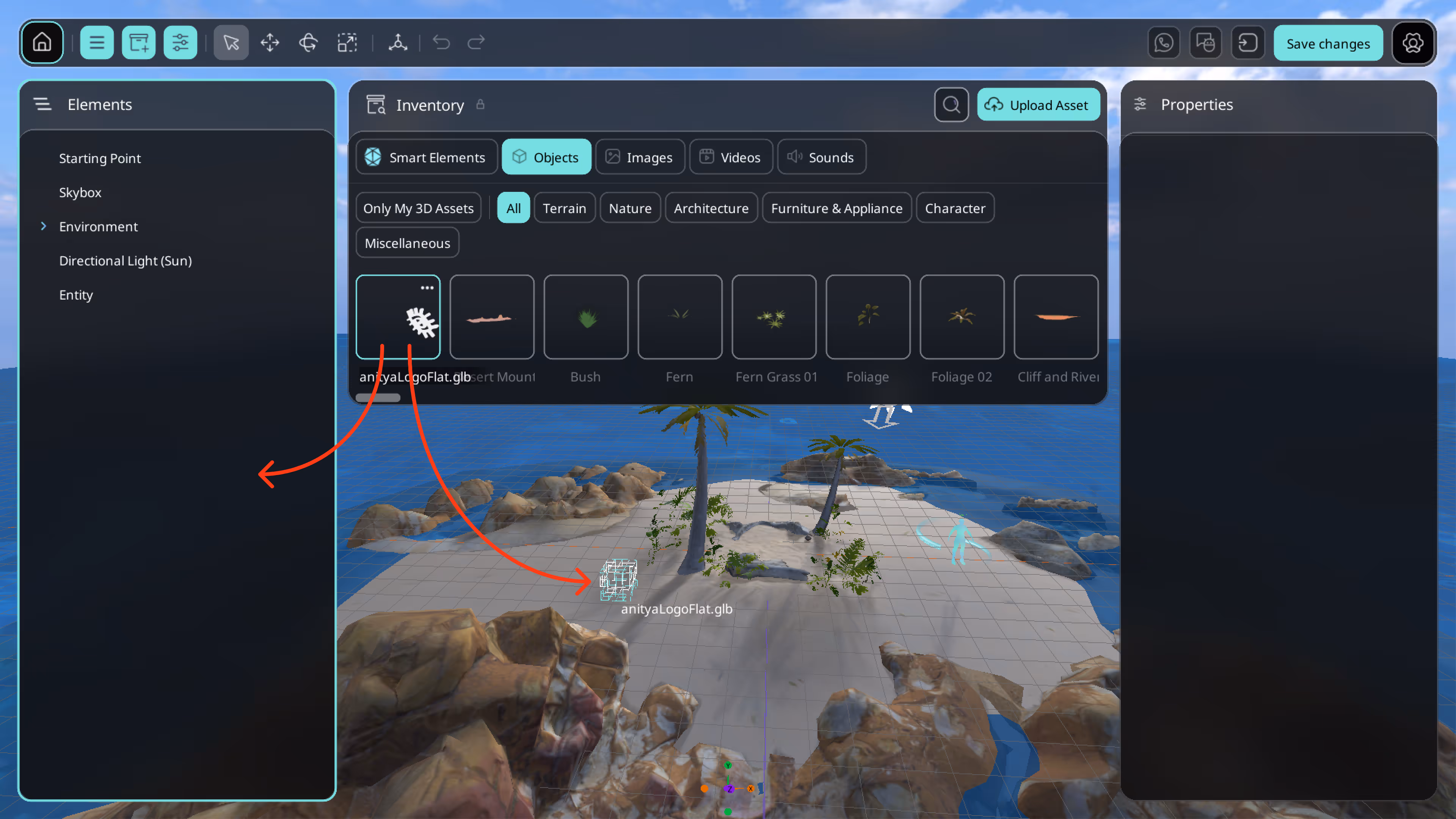The image size is (1456, 819).
Task: Select Entity in Elements list
Action: (76, 295)
